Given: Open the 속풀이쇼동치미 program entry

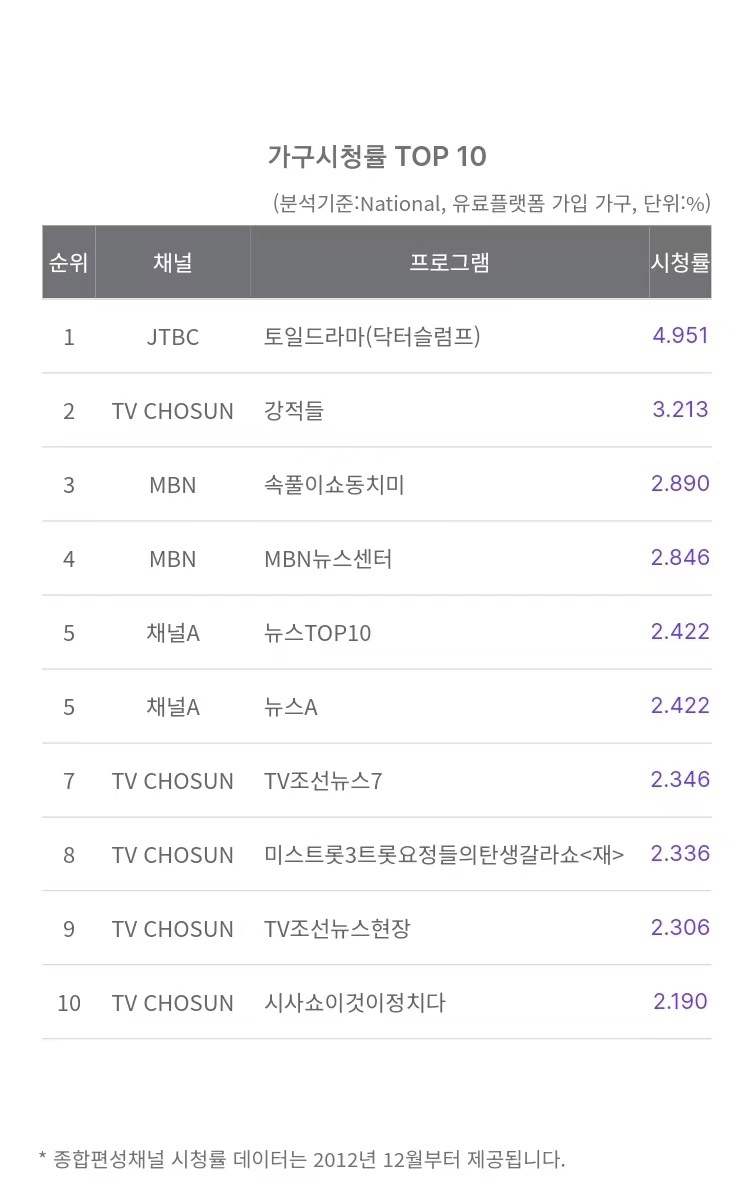Looking at the screenshot, I should (335, 485).
